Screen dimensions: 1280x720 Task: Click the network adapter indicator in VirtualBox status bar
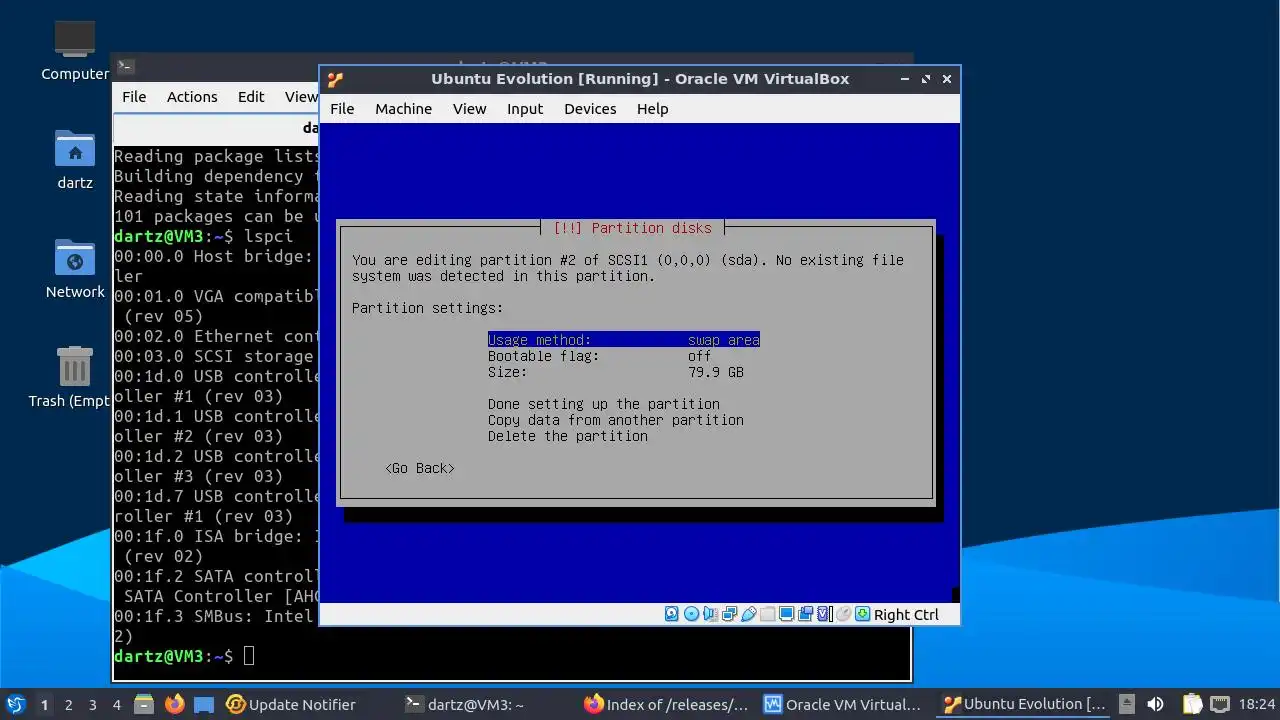pyautogui.click(x=729, y=614)
